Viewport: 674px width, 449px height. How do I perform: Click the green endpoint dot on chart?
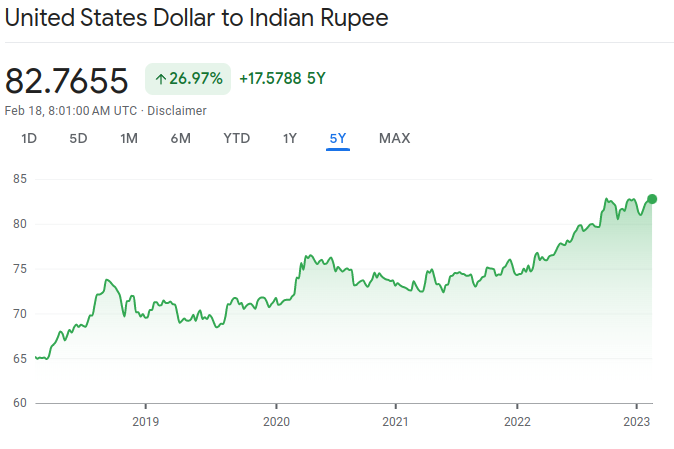tap(652, 199)
